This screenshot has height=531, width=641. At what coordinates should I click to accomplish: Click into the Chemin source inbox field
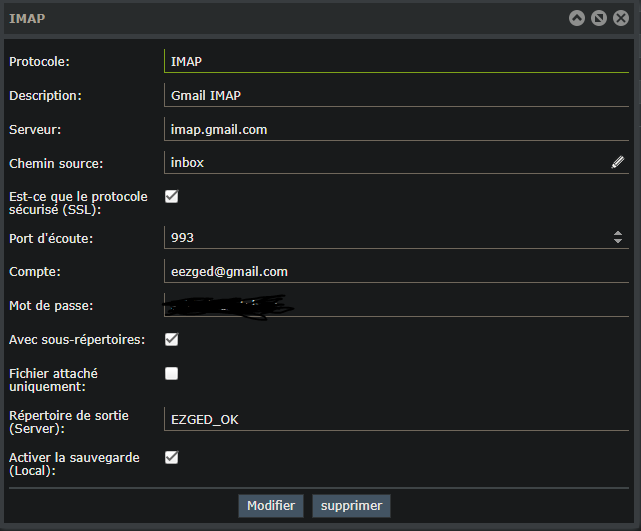point(385,162)
